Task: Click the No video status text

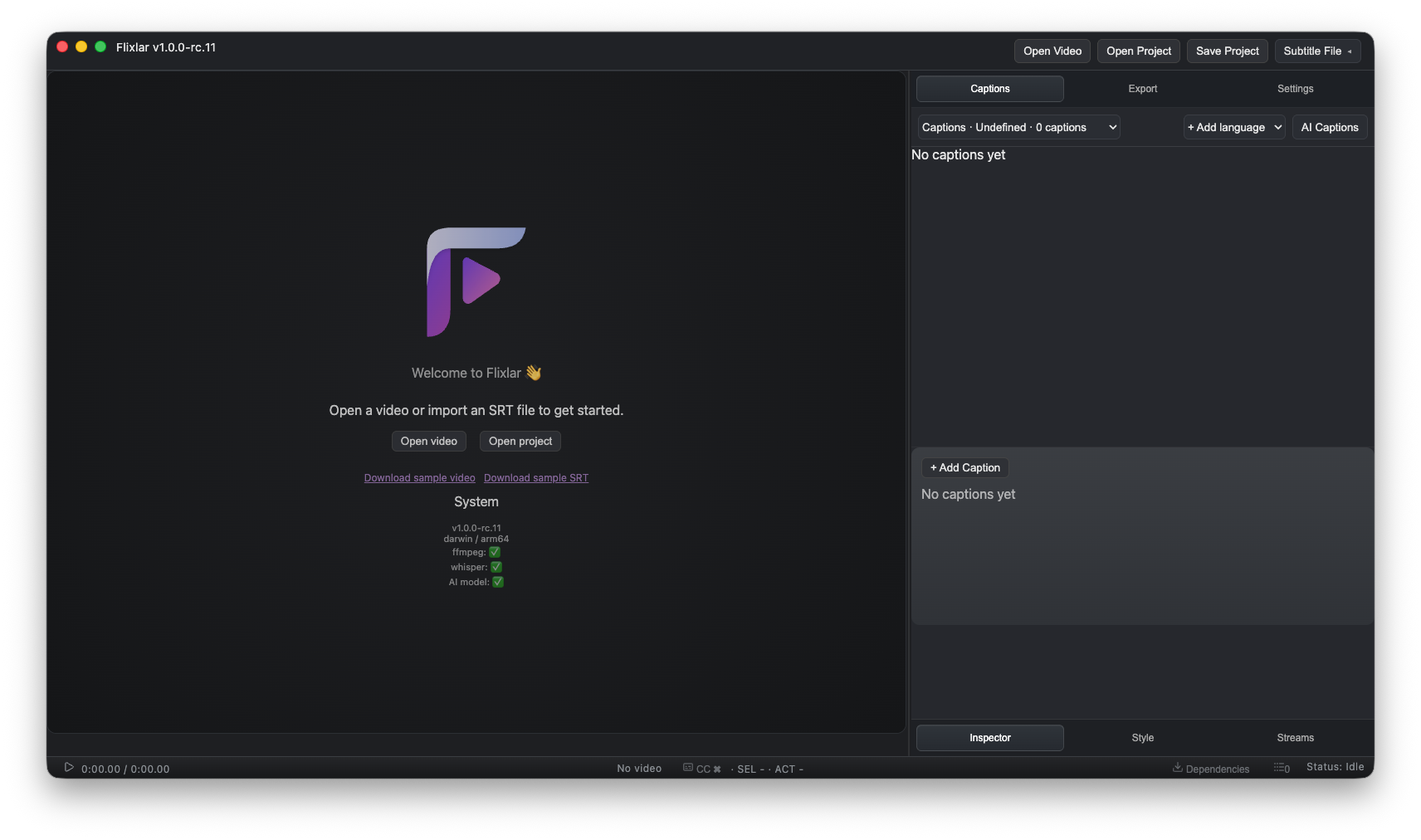Action: click(639, 769)
